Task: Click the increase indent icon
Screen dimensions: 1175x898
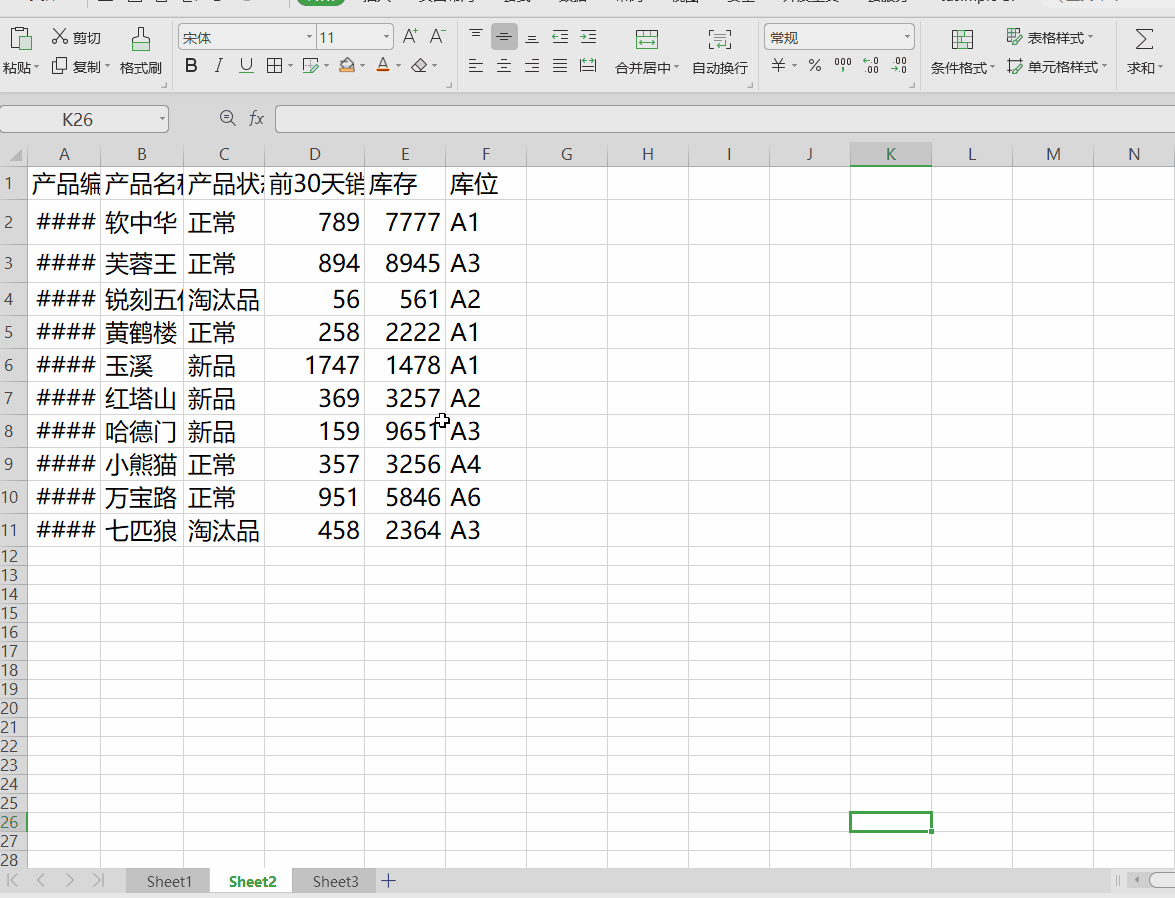Action: pyautogui.click(x=588, y=37)
